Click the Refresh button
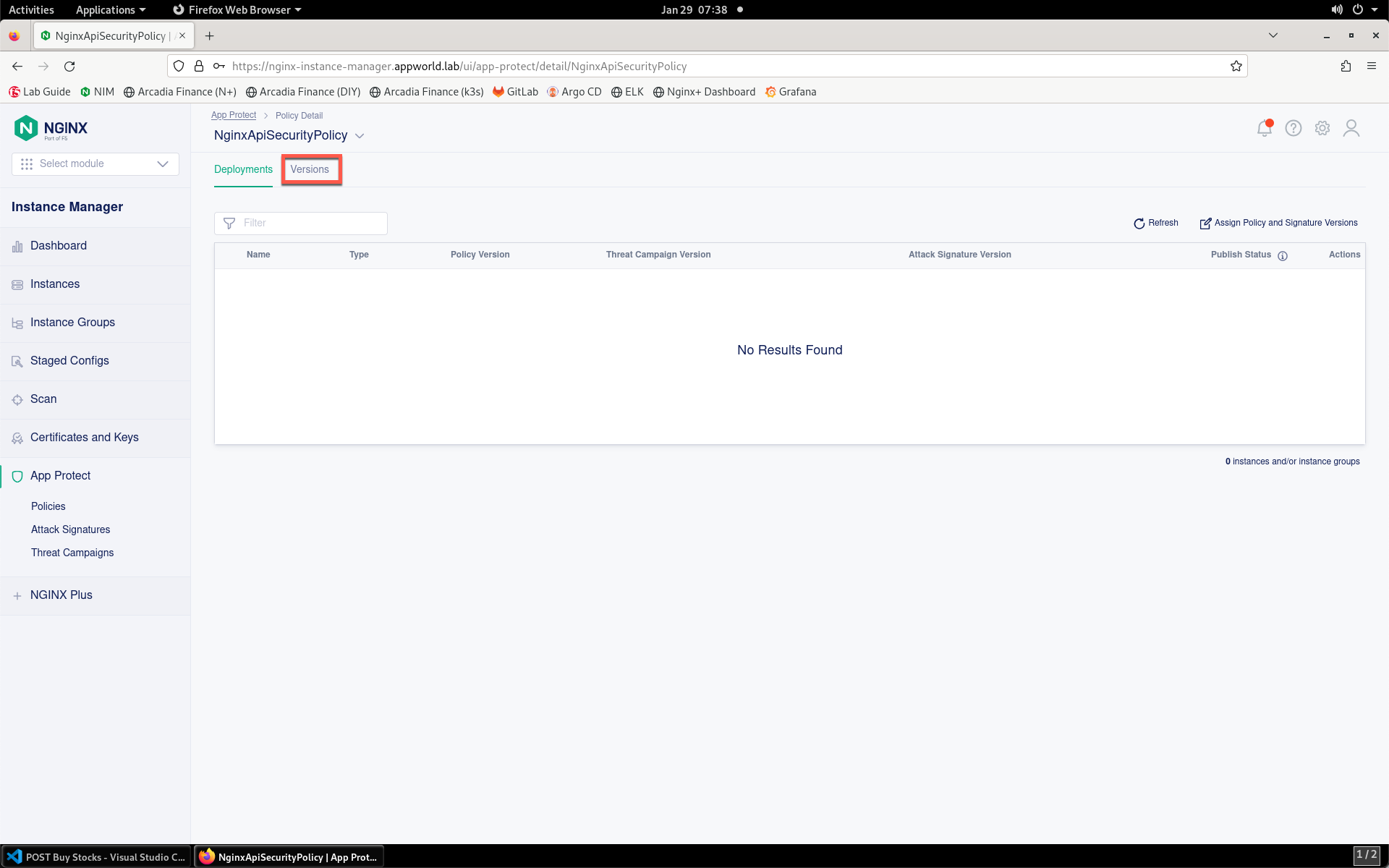This screenshot has height=868, width=1389. click(x=1156, y=223)
